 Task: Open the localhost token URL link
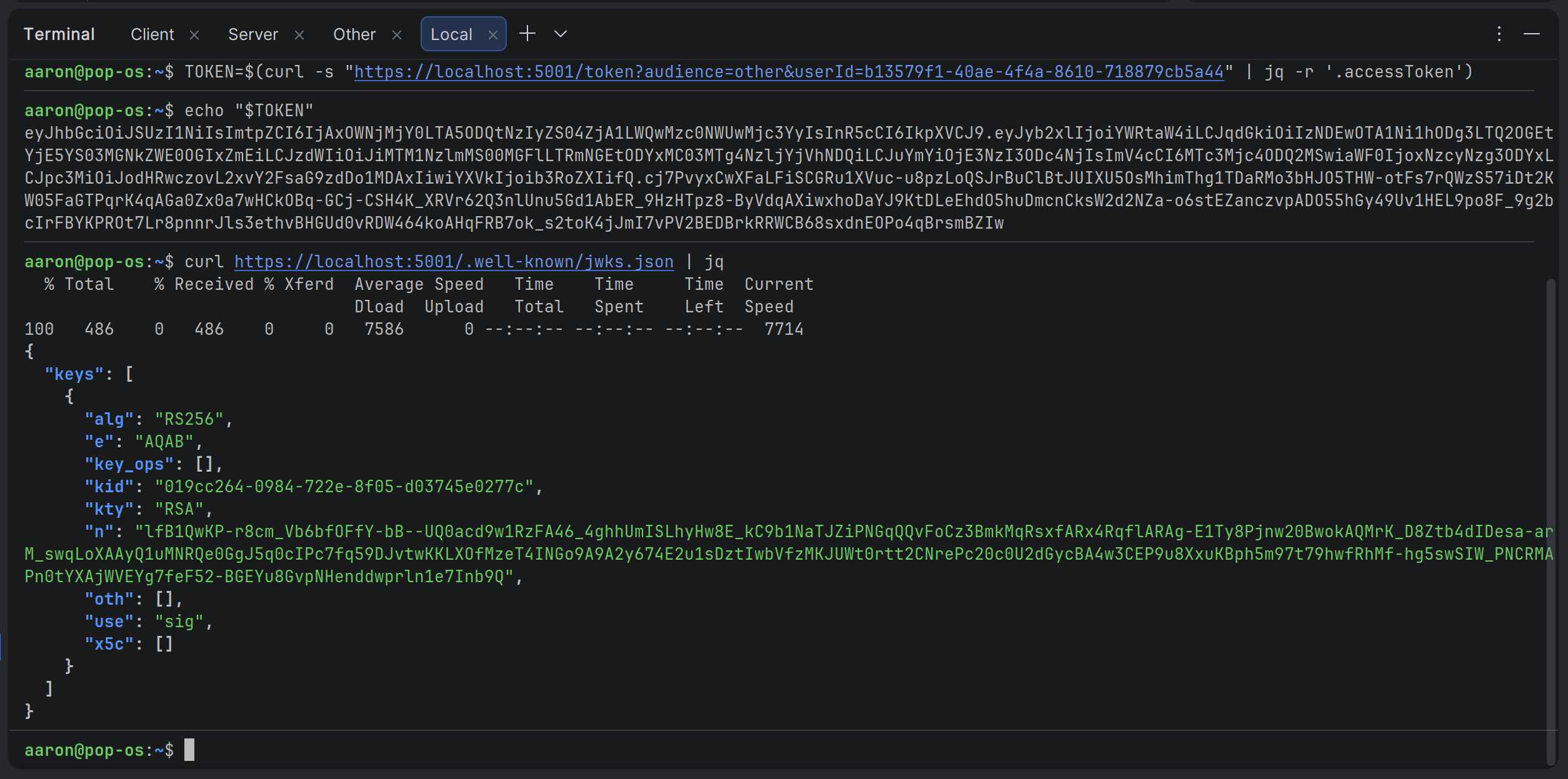tap(789, 72)
